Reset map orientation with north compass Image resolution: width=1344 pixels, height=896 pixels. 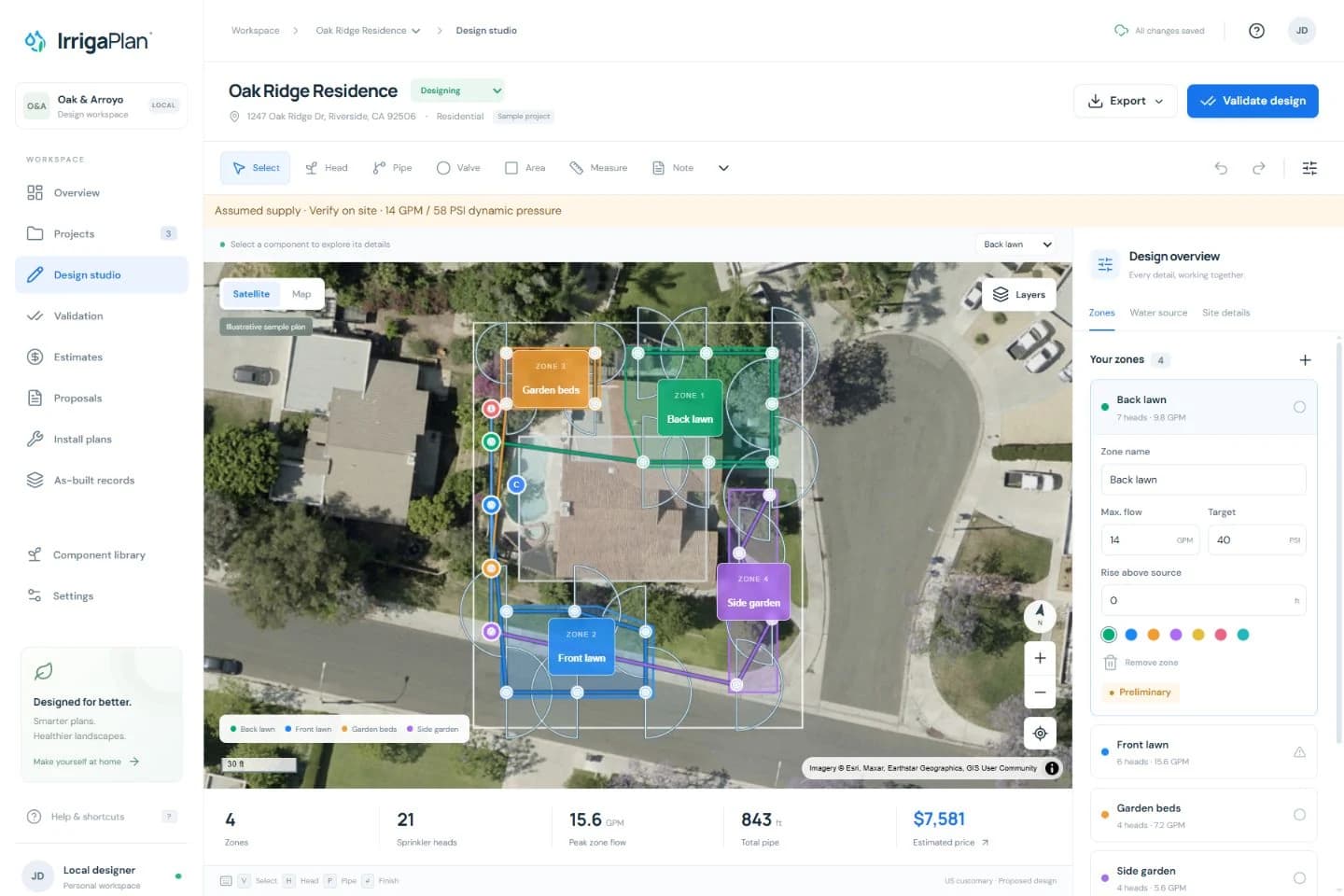[x=1040, y=615]
